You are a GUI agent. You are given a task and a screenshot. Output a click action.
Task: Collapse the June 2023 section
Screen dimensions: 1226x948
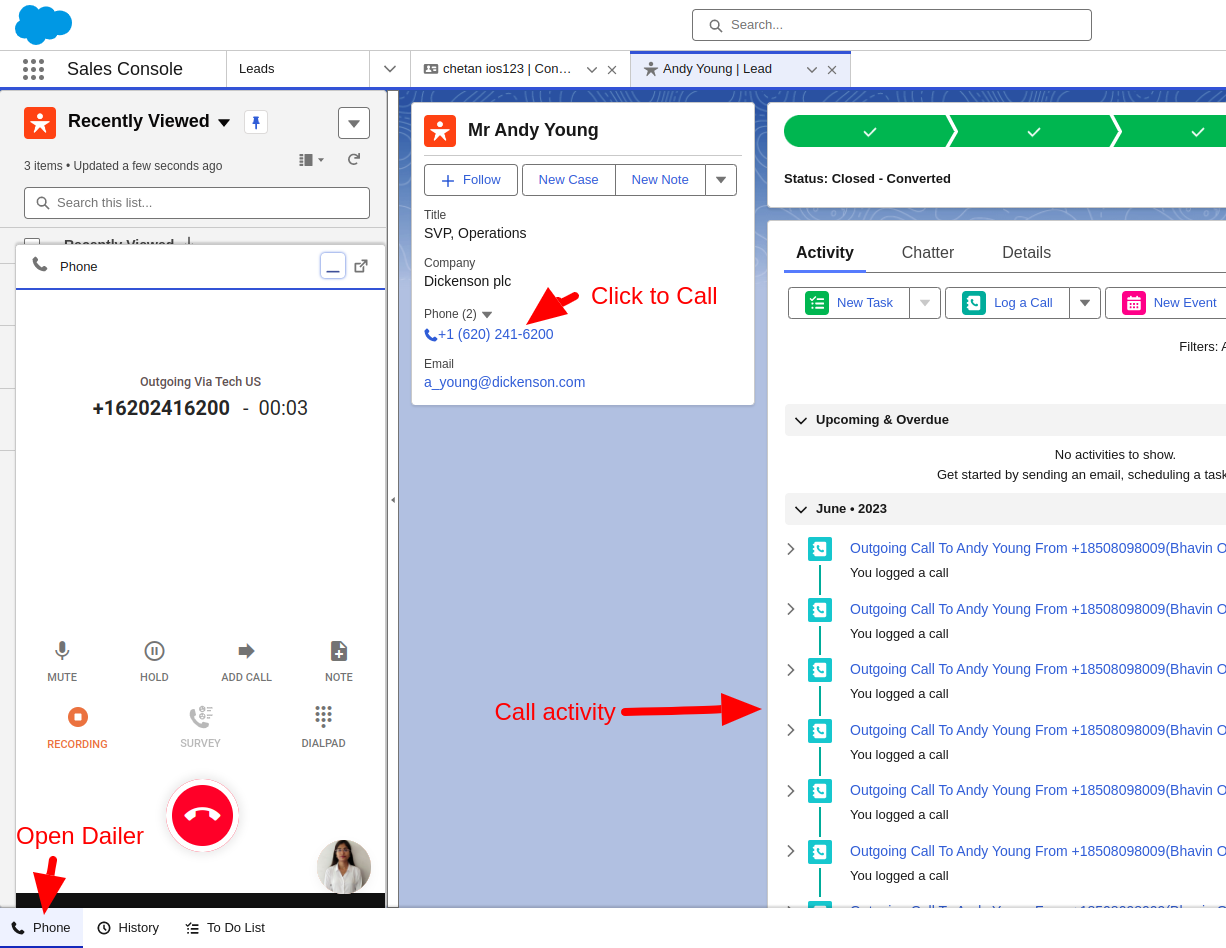[x=801, y=509]
